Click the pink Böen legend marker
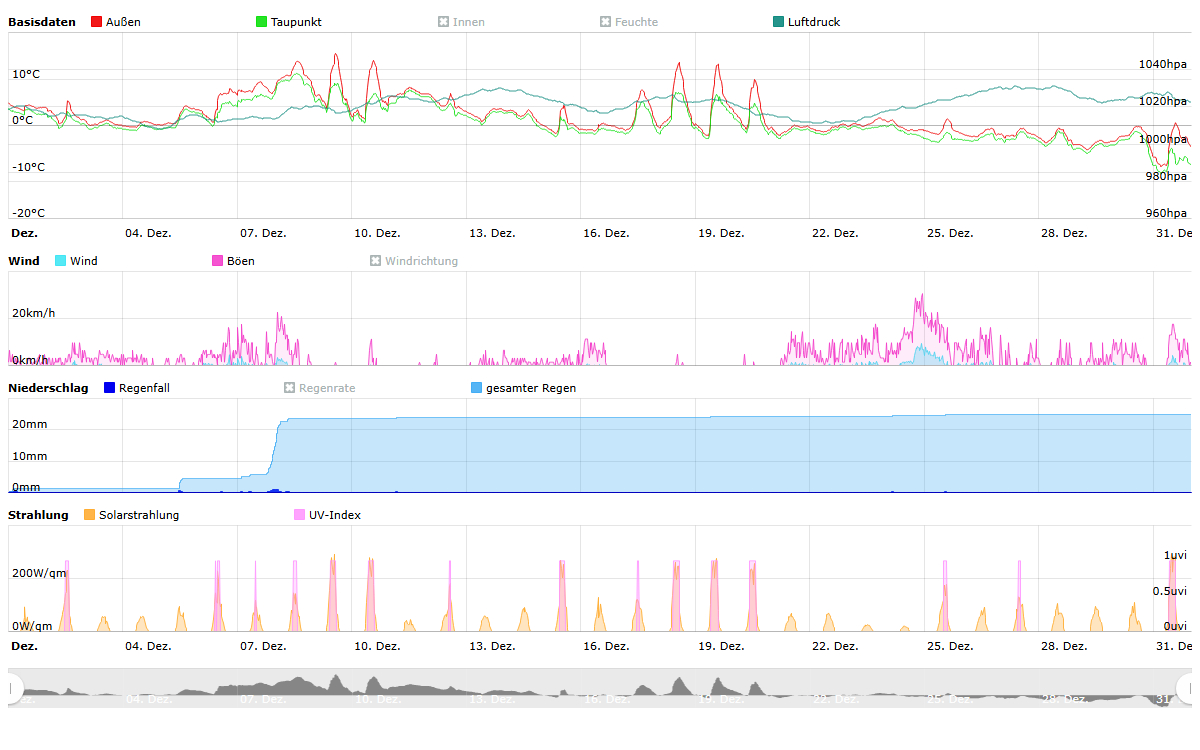Image resolution: width=1200 pixels, height=750 pixels. point(218,261)
